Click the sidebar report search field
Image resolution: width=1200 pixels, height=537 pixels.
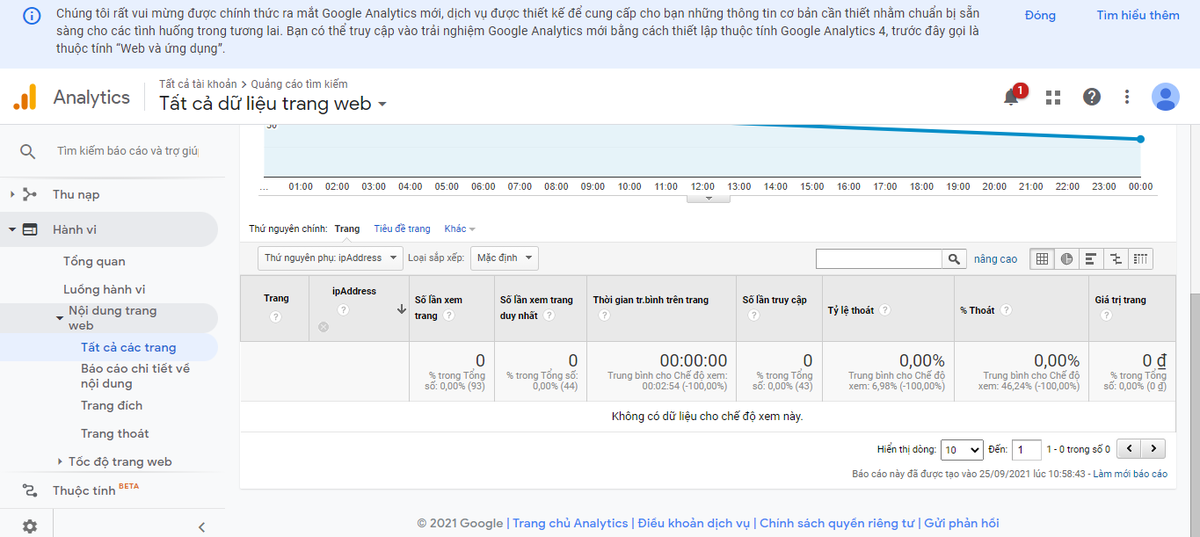point(127,151)
